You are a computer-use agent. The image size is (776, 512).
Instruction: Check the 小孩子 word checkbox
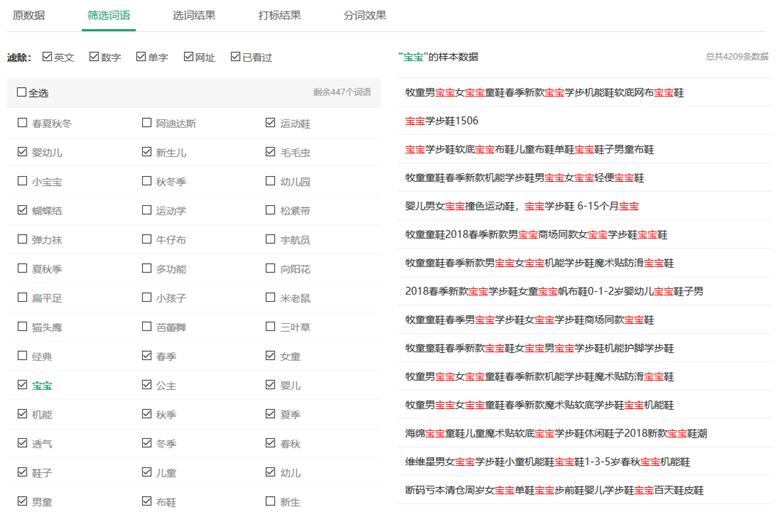coord(146,297)
